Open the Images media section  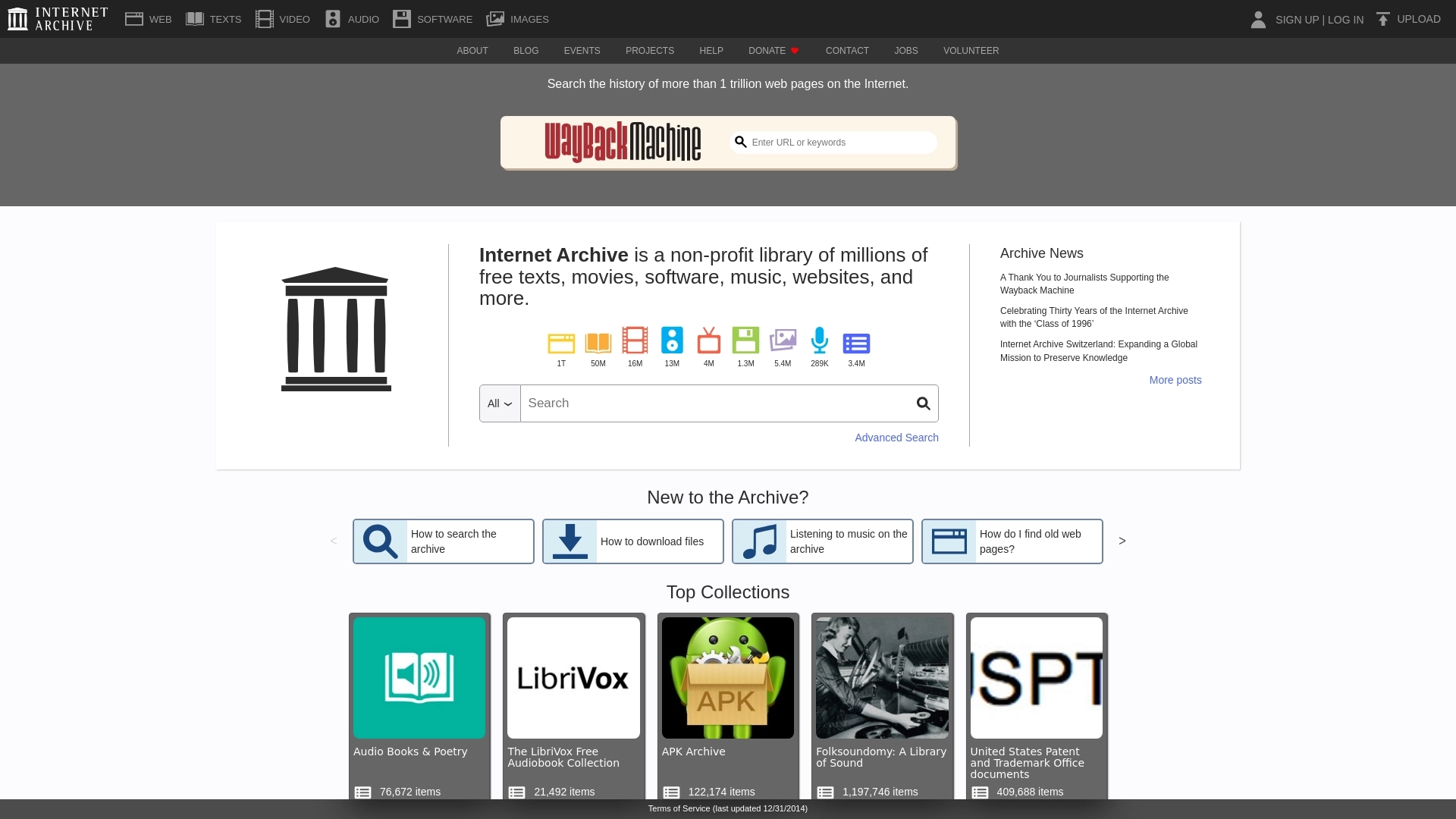point(518,19)
